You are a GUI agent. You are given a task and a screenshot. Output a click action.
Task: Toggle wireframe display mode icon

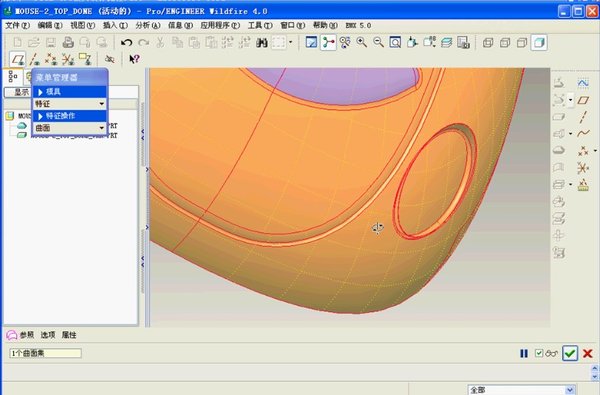click(488, 42)
